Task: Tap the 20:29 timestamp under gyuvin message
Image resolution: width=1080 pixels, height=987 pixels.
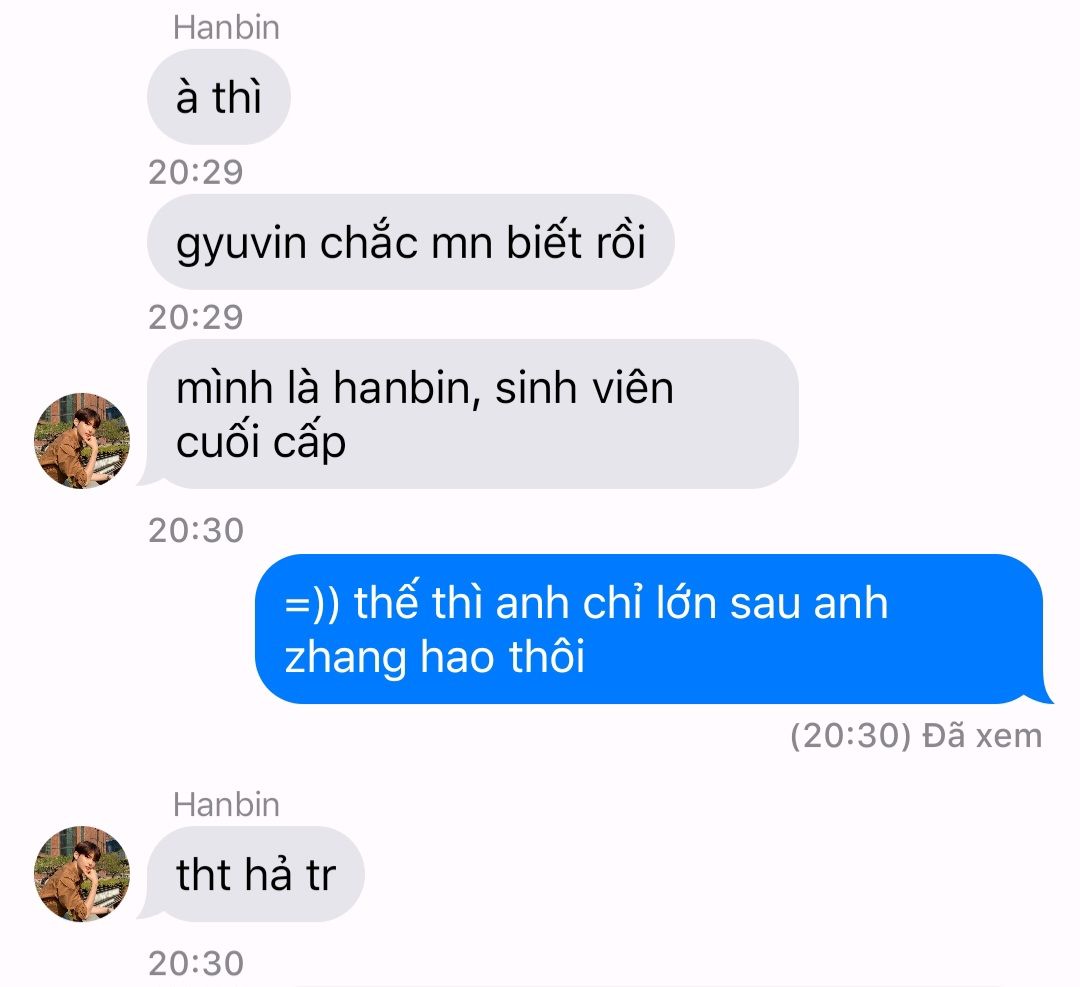Action: tap(196, 318)
